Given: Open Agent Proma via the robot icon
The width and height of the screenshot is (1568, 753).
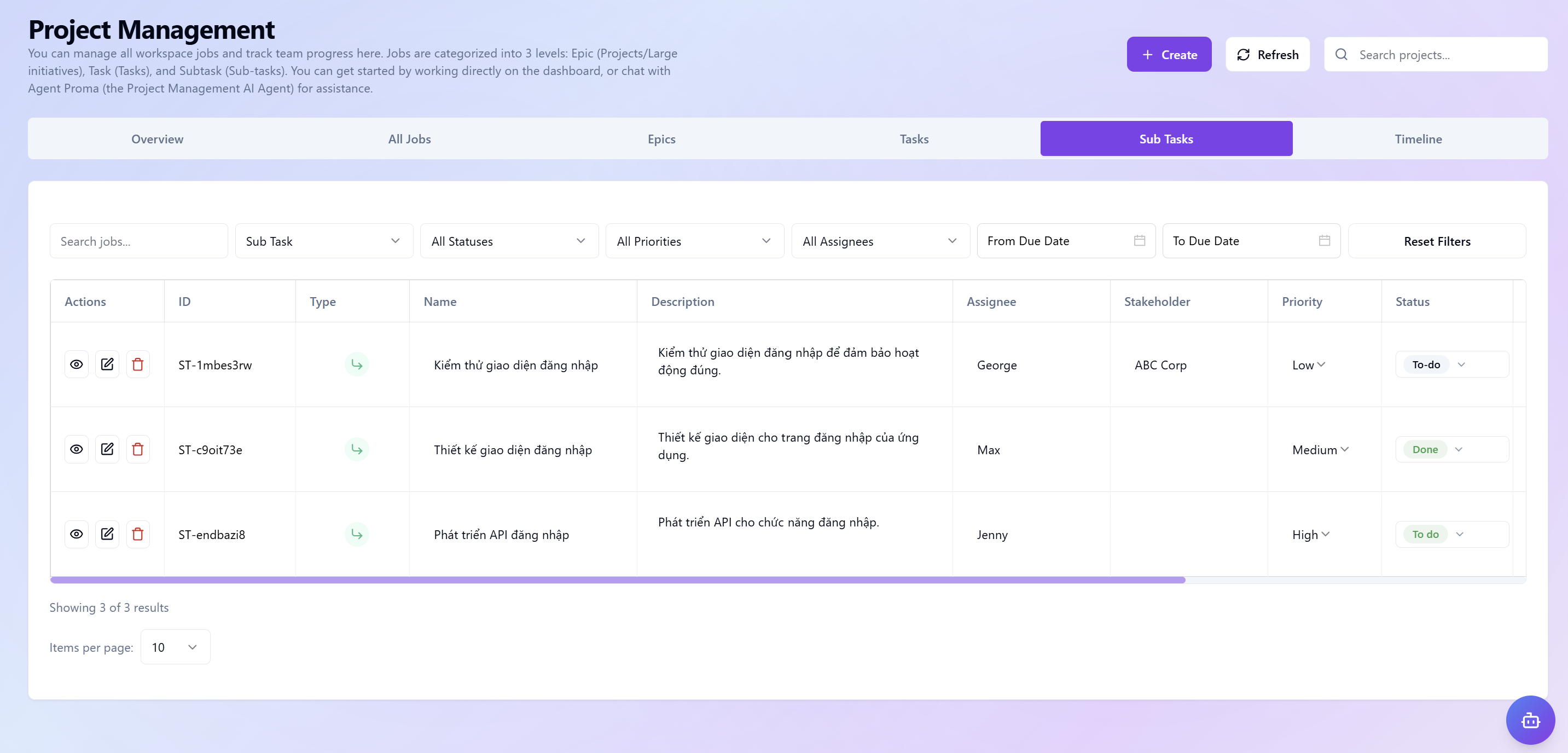Looking at the screenshot, I should click(x=1531, y=720).
